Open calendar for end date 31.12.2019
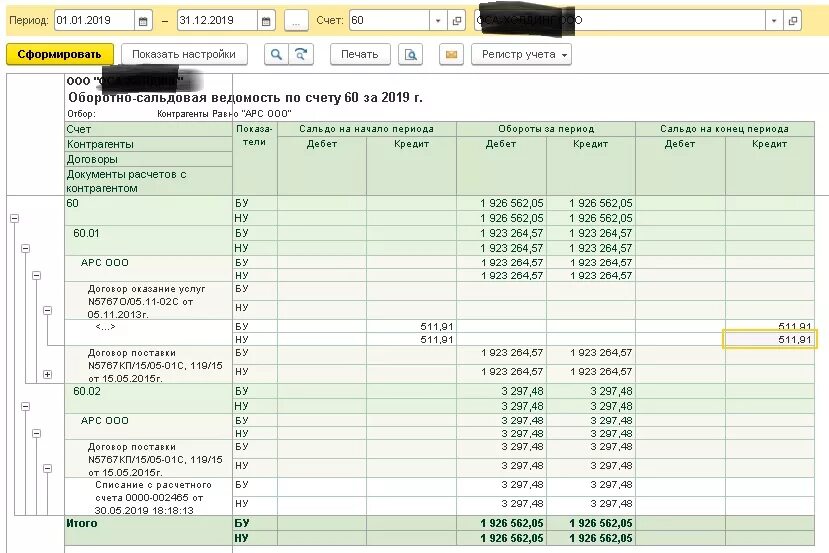This screenshot has height=553, width=829. pos(266,21)
